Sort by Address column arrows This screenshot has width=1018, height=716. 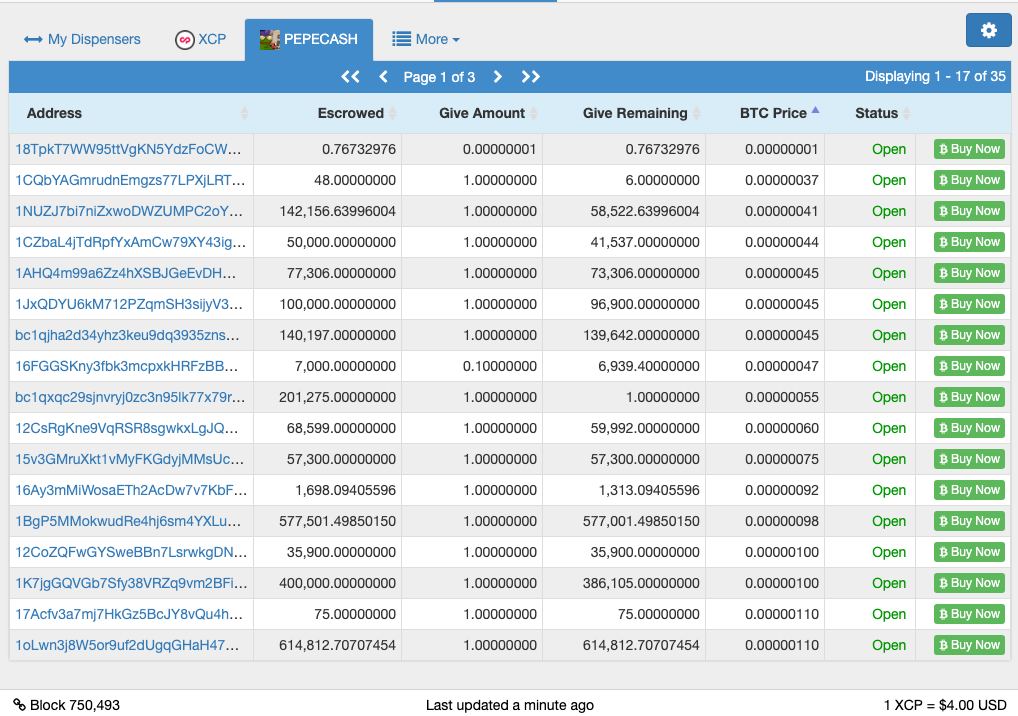(244, 114)
